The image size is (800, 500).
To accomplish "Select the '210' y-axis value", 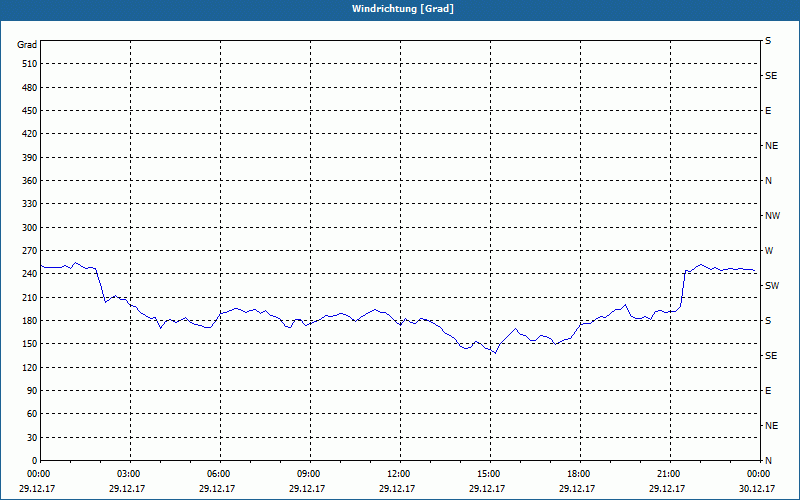I will point(30,297).
